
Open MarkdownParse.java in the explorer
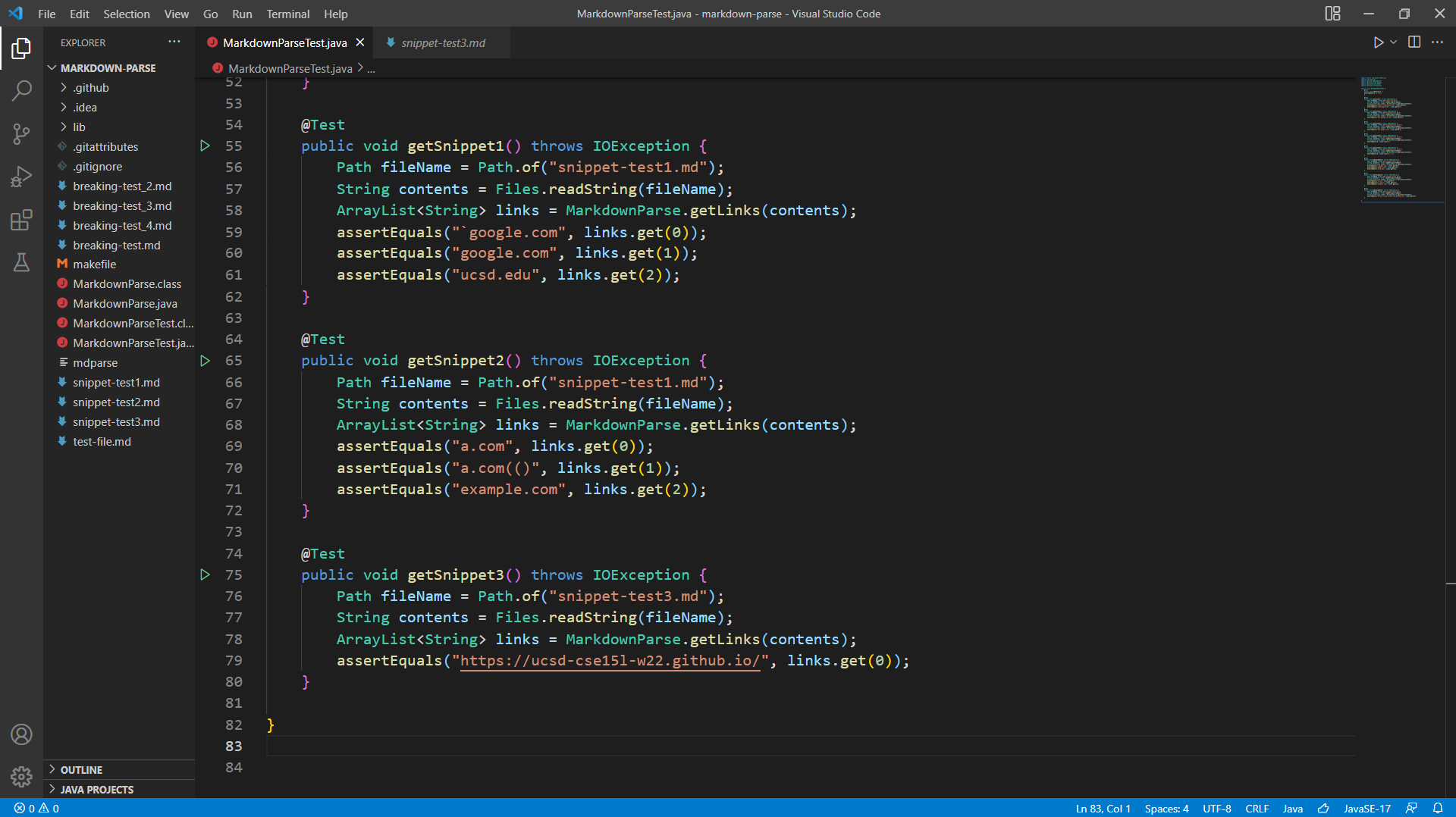pyautogui.click(x=125, y=304)
